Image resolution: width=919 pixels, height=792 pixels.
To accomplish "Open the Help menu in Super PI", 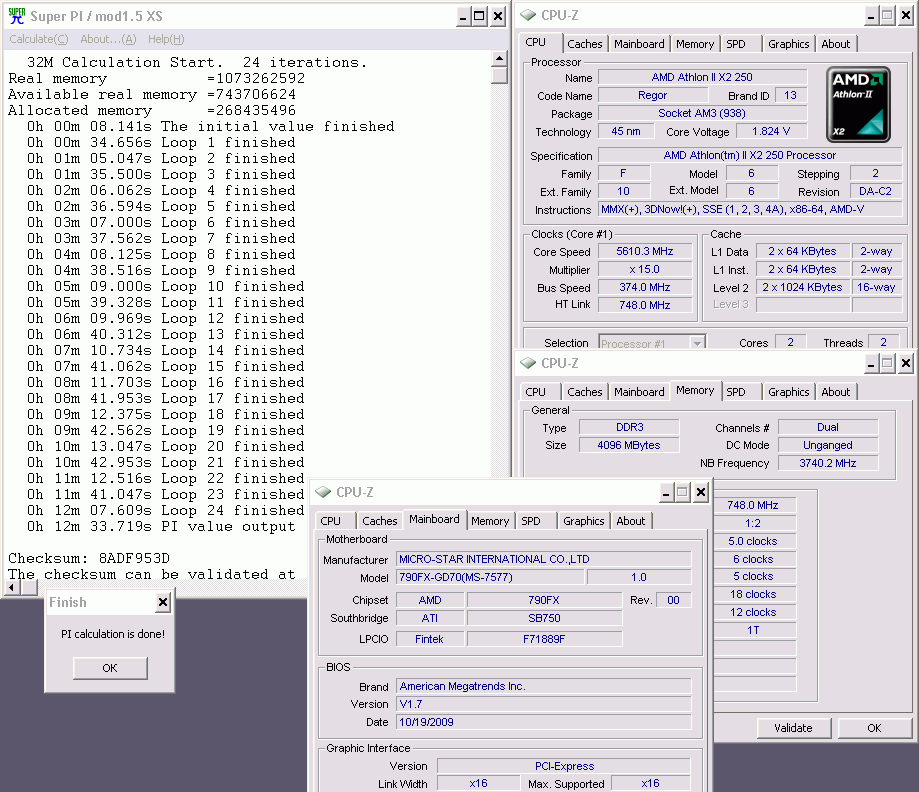I will pyautogui.click(x=166, y=39).
